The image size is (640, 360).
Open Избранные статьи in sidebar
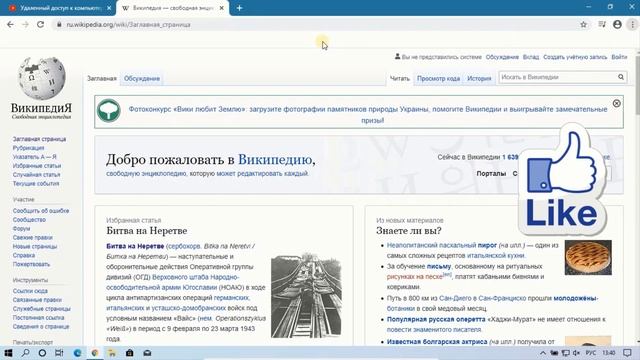click(37, 166)
